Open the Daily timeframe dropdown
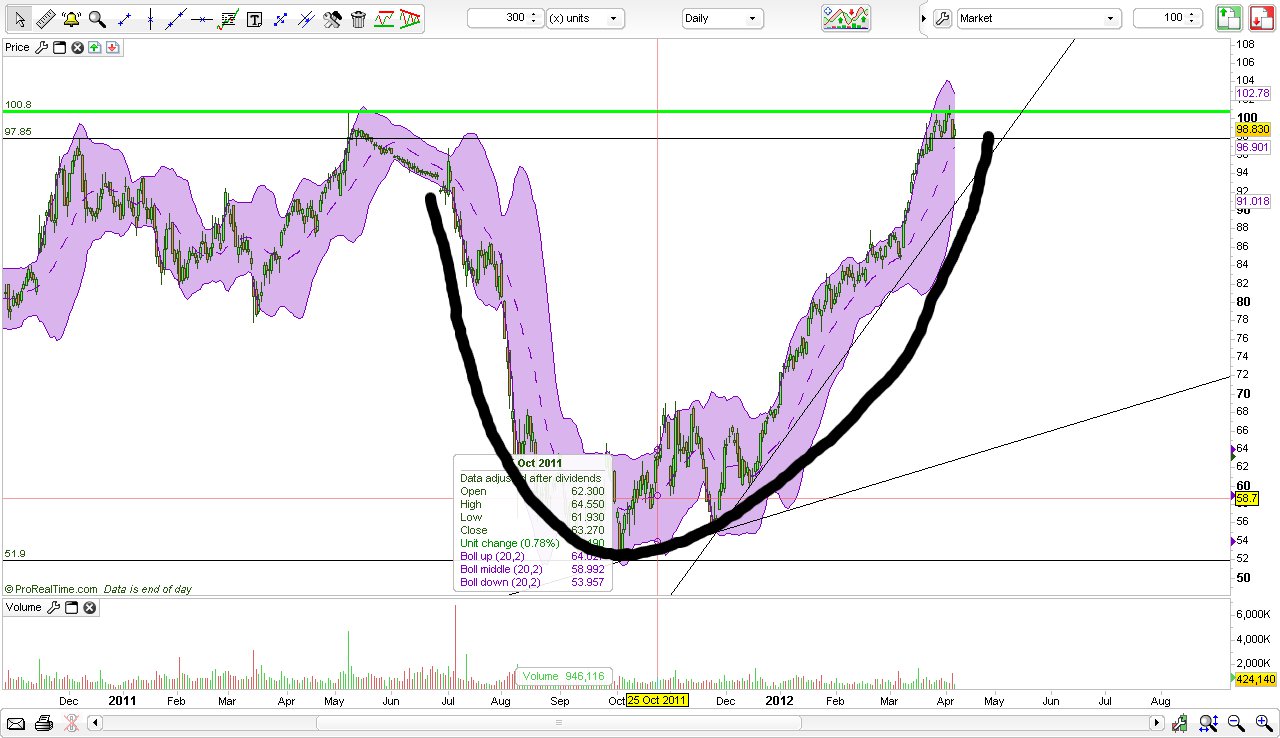 coord(722,18)
